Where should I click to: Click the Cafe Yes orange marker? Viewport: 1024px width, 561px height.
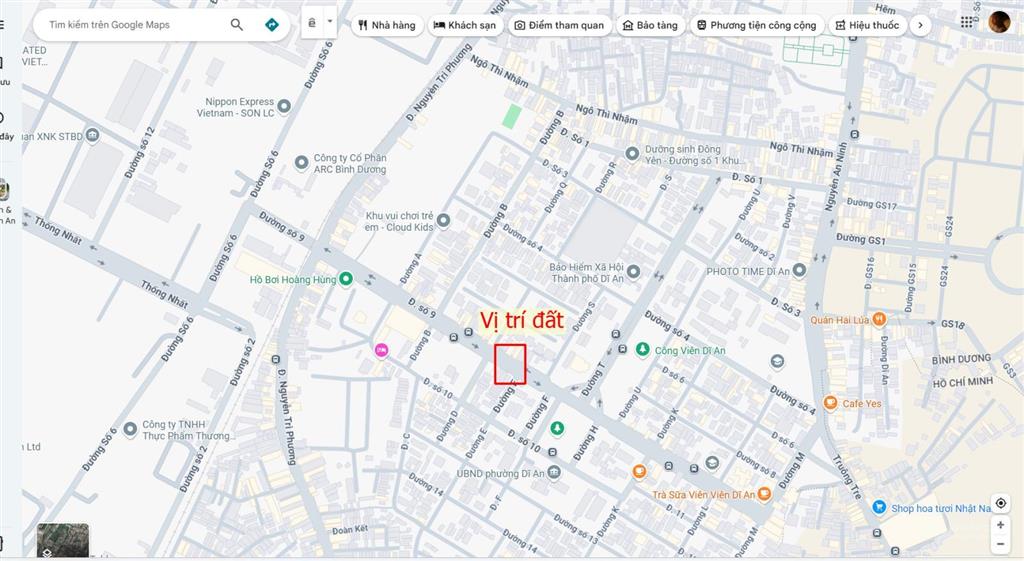830,403
